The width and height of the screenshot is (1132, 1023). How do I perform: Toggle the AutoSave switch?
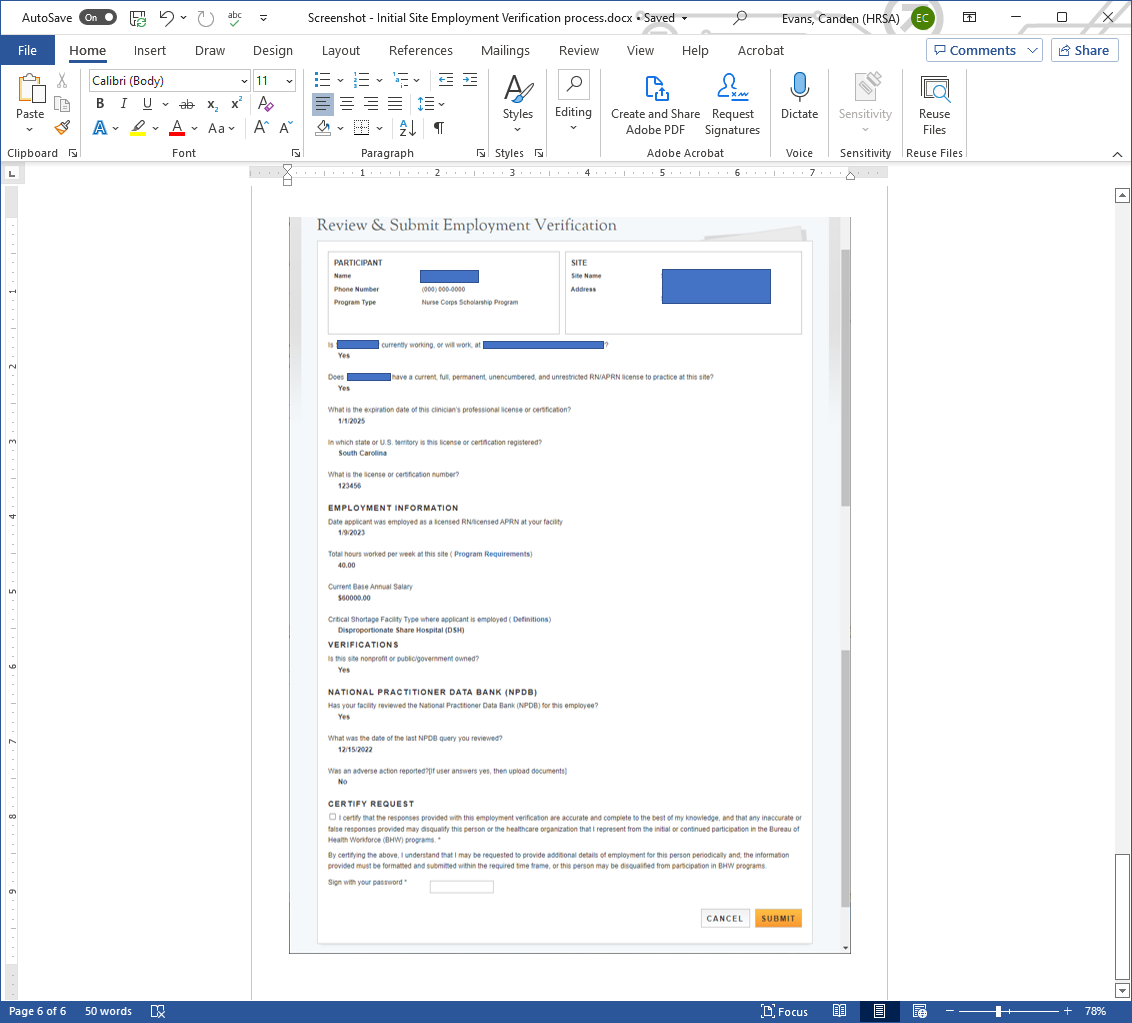tap(98, 18)
